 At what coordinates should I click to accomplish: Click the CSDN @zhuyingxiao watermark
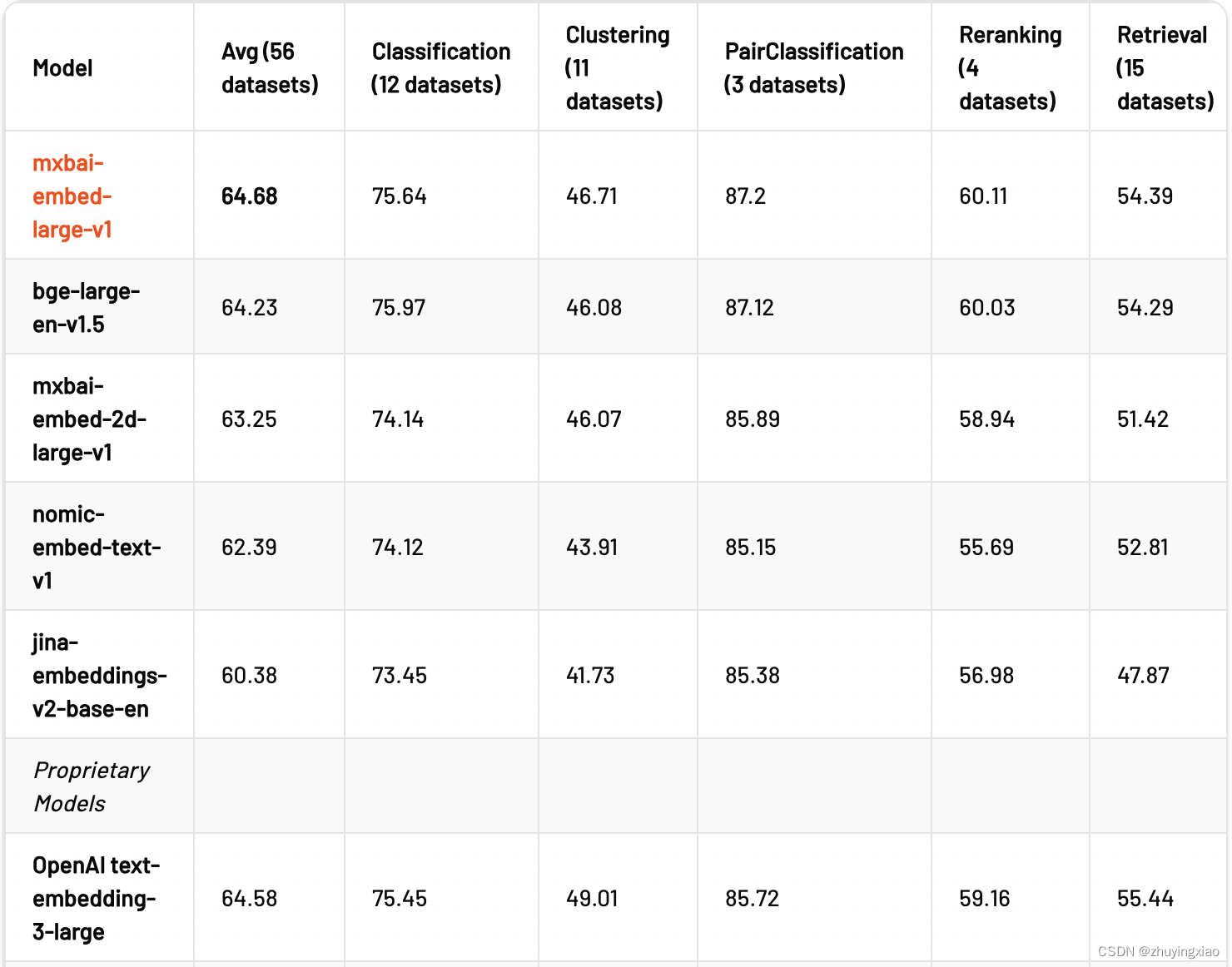click(x=1158, y=951)
